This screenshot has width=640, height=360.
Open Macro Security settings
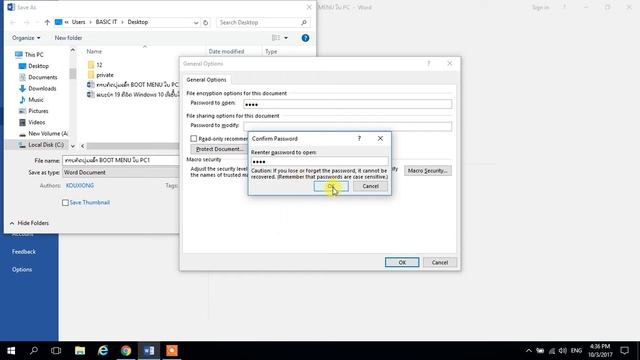click(428, 171)
